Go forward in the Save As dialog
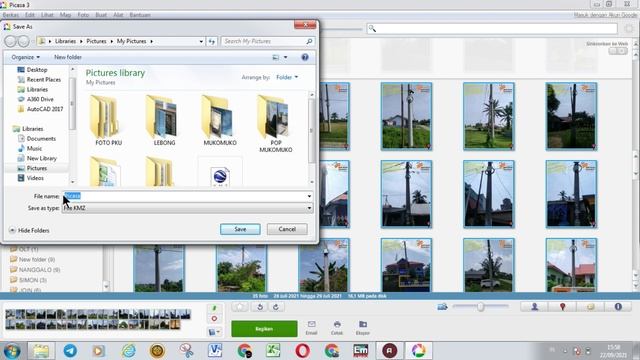This screenshot has height=360, width=640. [x=24, y=41]
